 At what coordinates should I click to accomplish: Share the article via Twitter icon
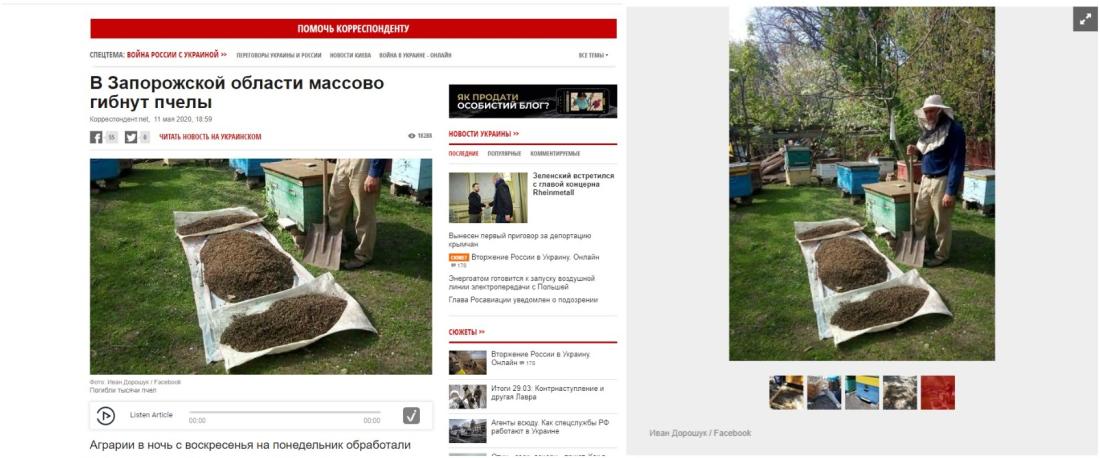click(131, 137)
